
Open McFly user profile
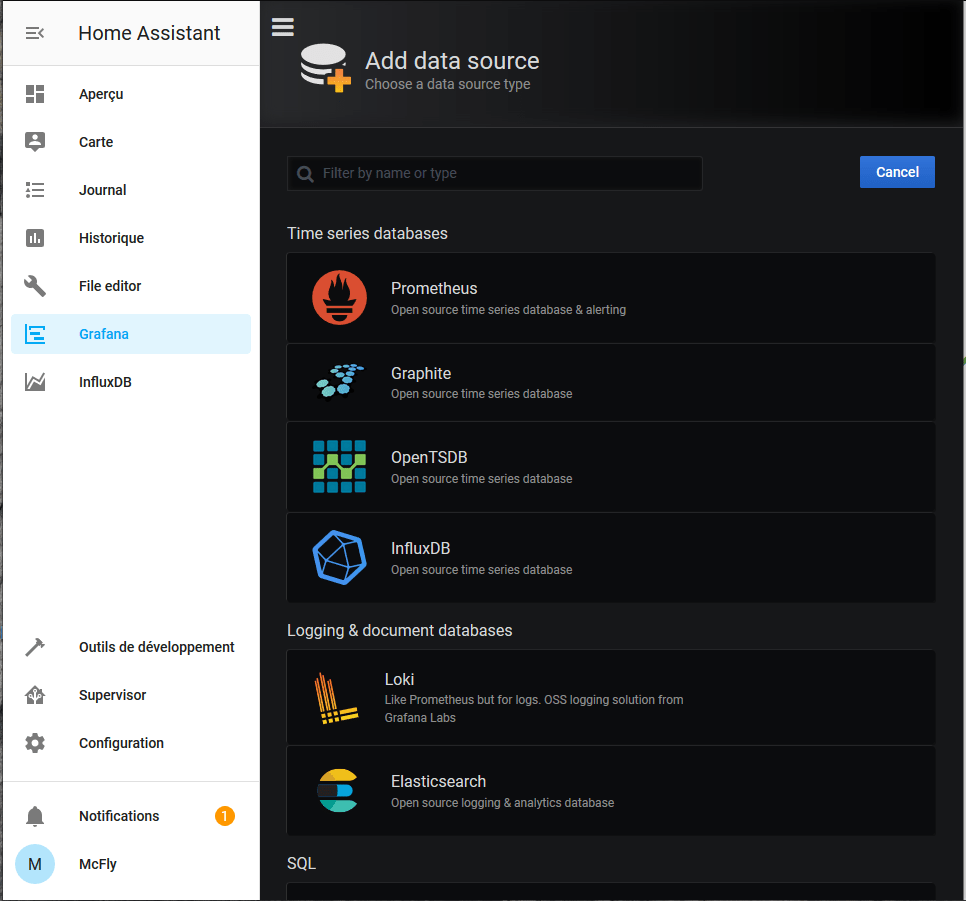pos(98,864)
